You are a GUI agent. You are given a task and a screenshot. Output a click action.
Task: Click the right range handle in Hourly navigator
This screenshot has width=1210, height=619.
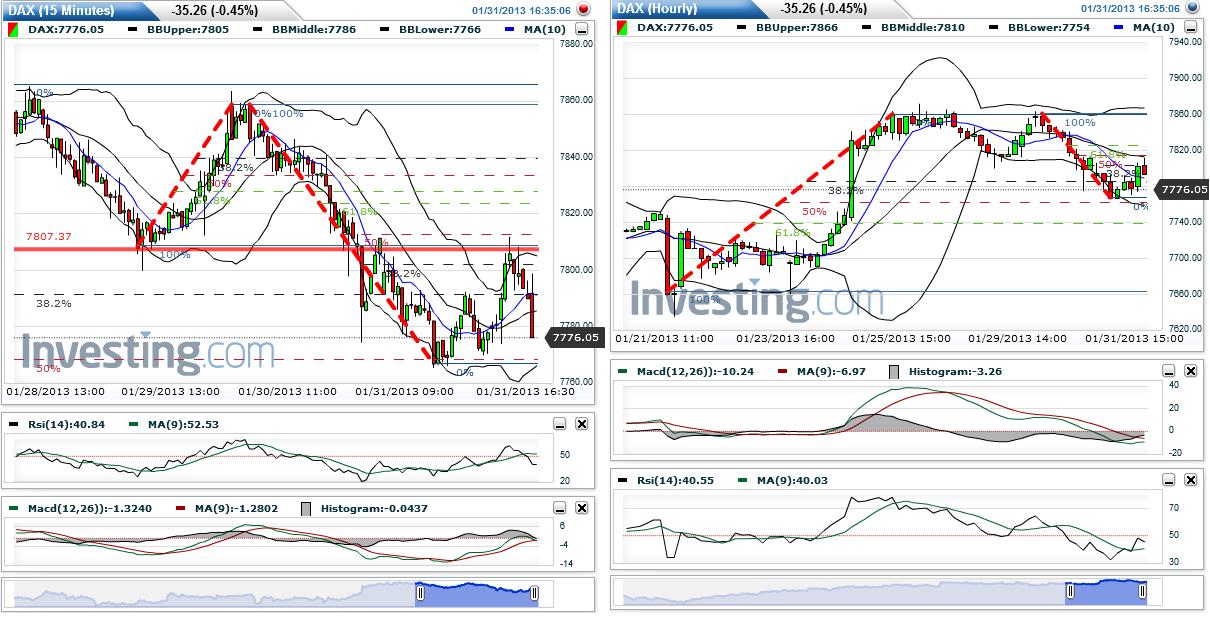(1144, 592)
